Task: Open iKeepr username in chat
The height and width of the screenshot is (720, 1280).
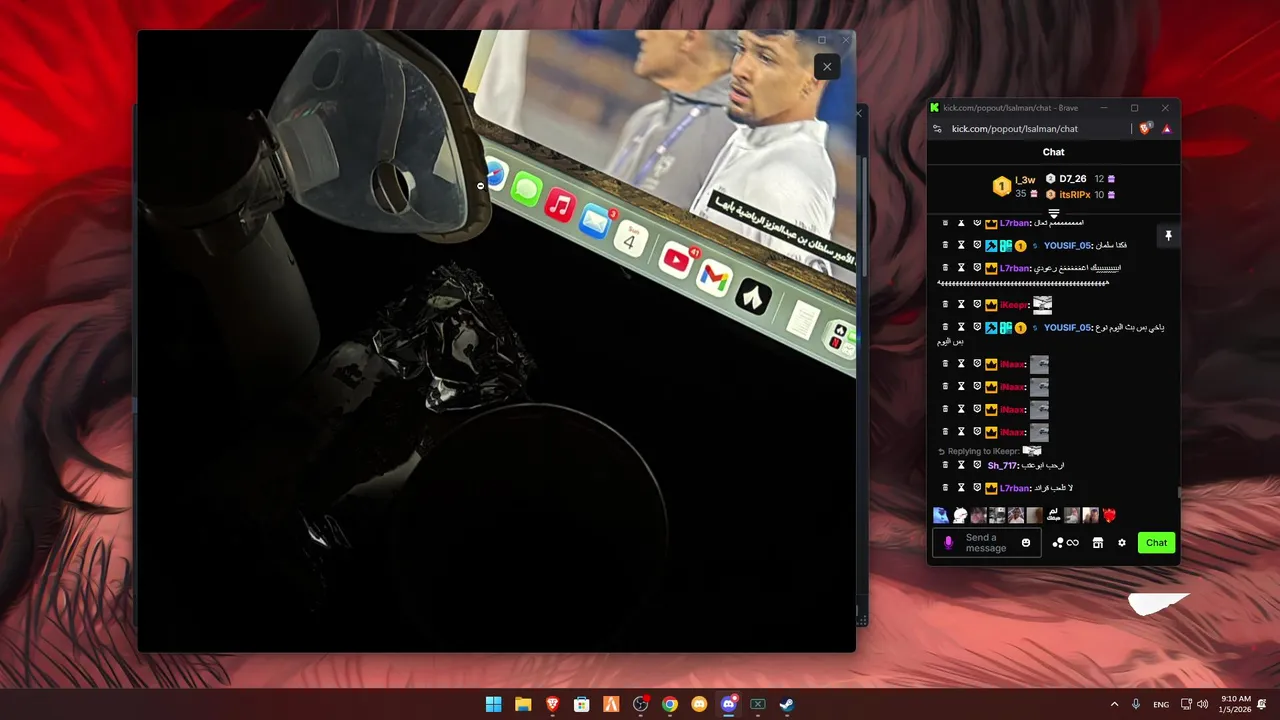Action: [x=1013, y=305]
